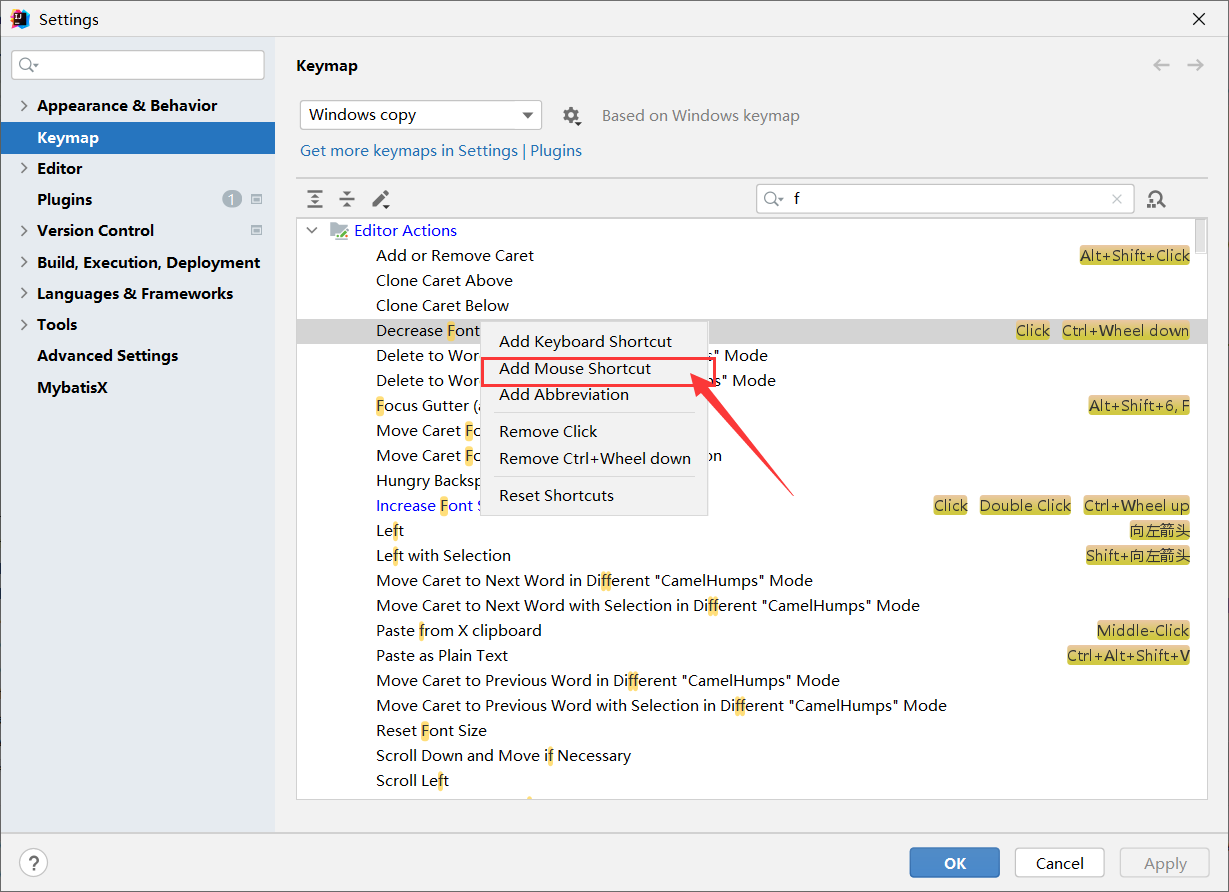
Task: Select Paste as Plain Text action
Action: tap(442, 656)
